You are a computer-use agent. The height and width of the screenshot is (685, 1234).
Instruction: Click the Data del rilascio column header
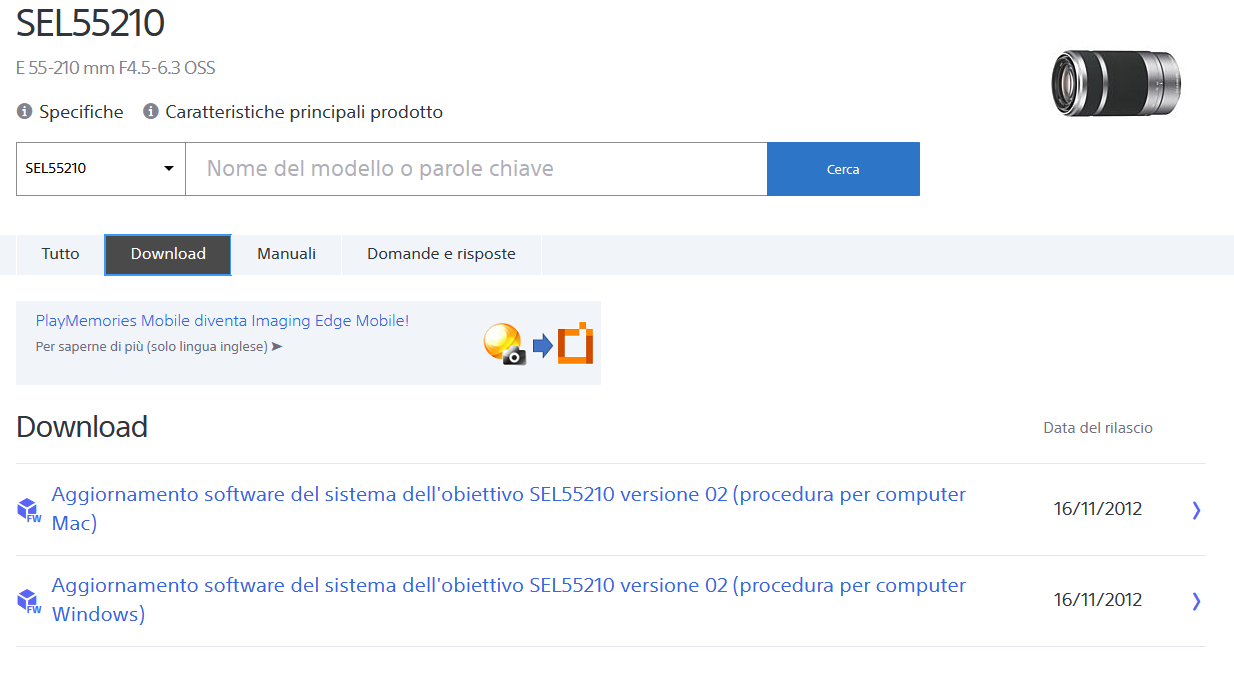(x=1098, y=428)
